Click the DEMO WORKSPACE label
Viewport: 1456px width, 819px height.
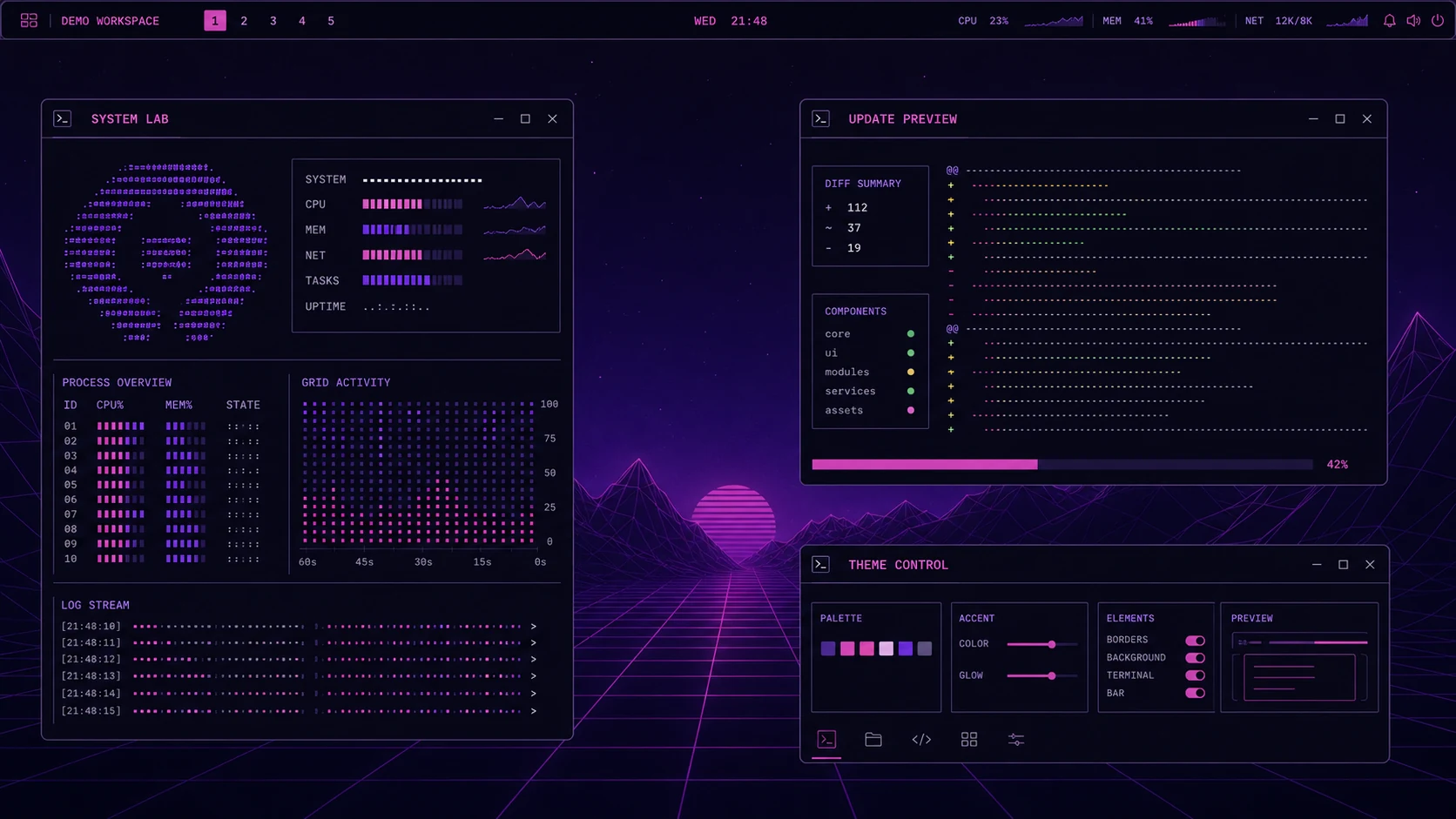[x=110, y=21]
